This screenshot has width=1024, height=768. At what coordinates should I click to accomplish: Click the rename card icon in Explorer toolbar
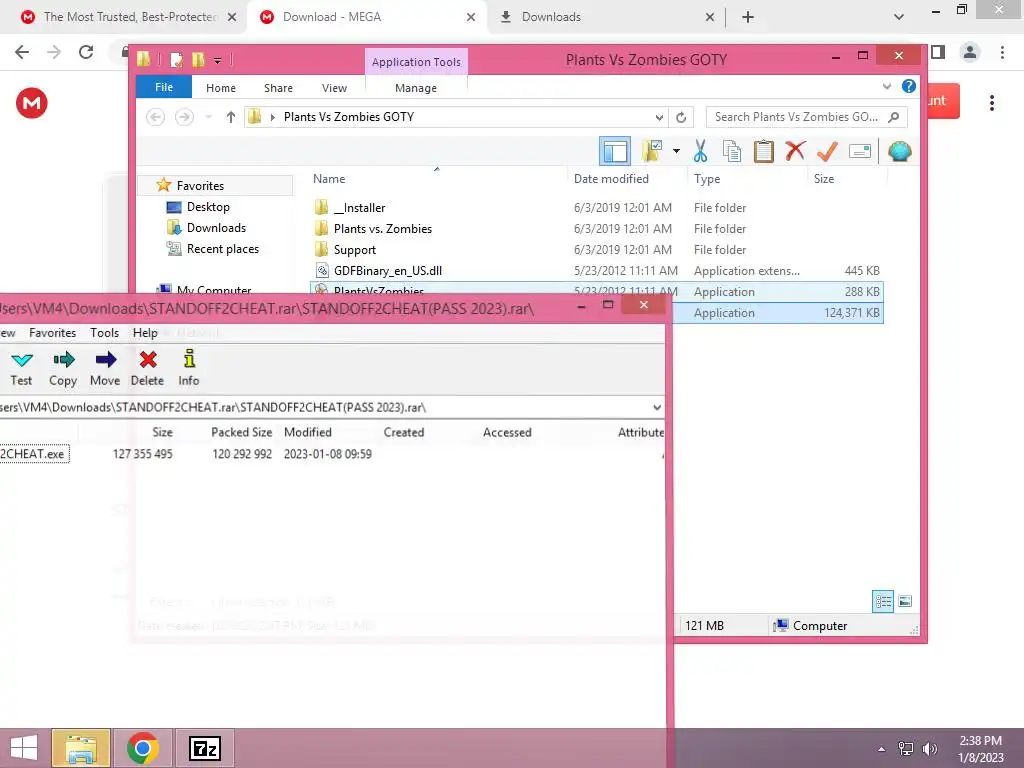tap(859, 152)
